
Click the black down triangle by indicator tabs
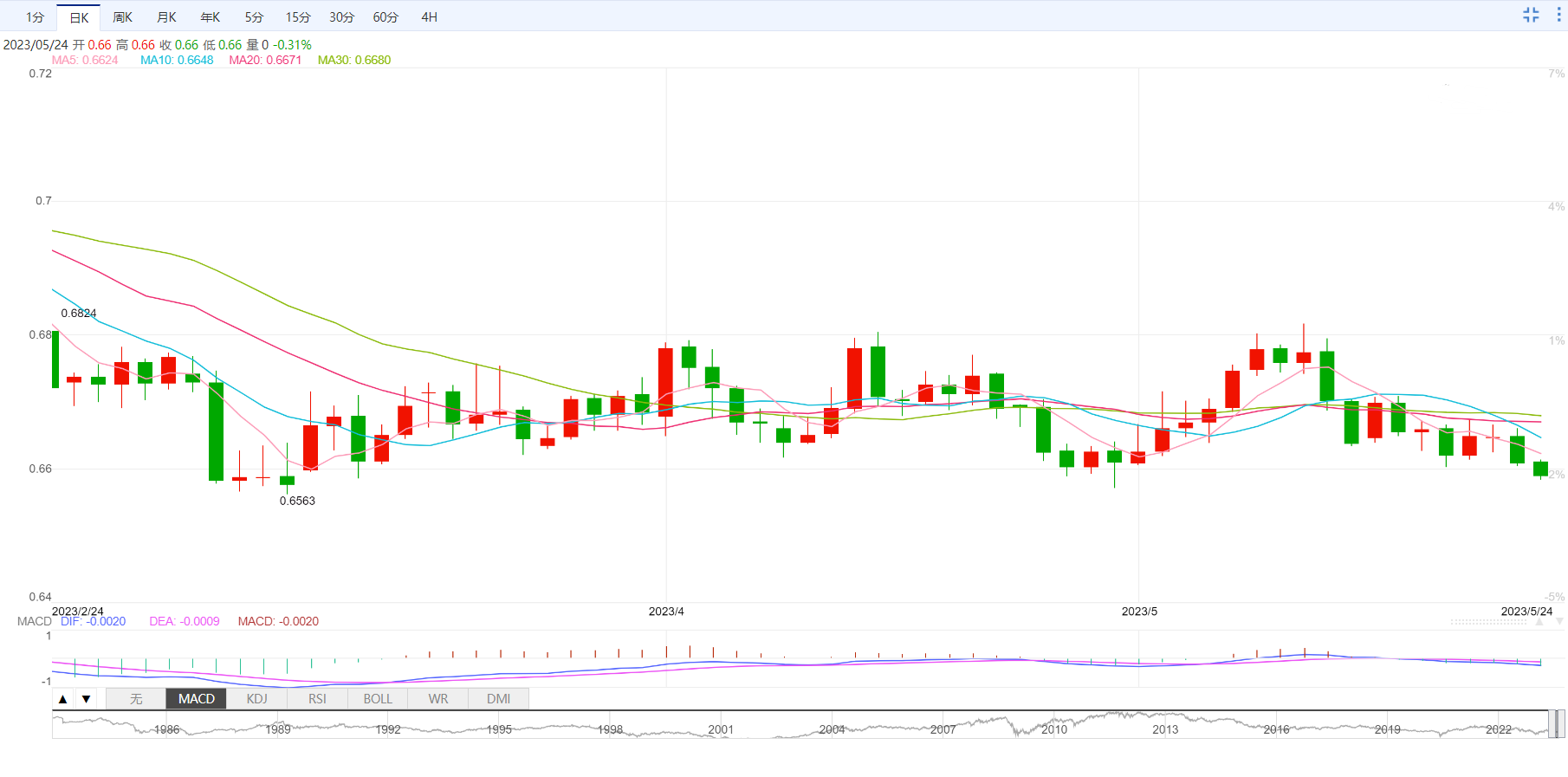pyautogui.click(x=87, y=699)
